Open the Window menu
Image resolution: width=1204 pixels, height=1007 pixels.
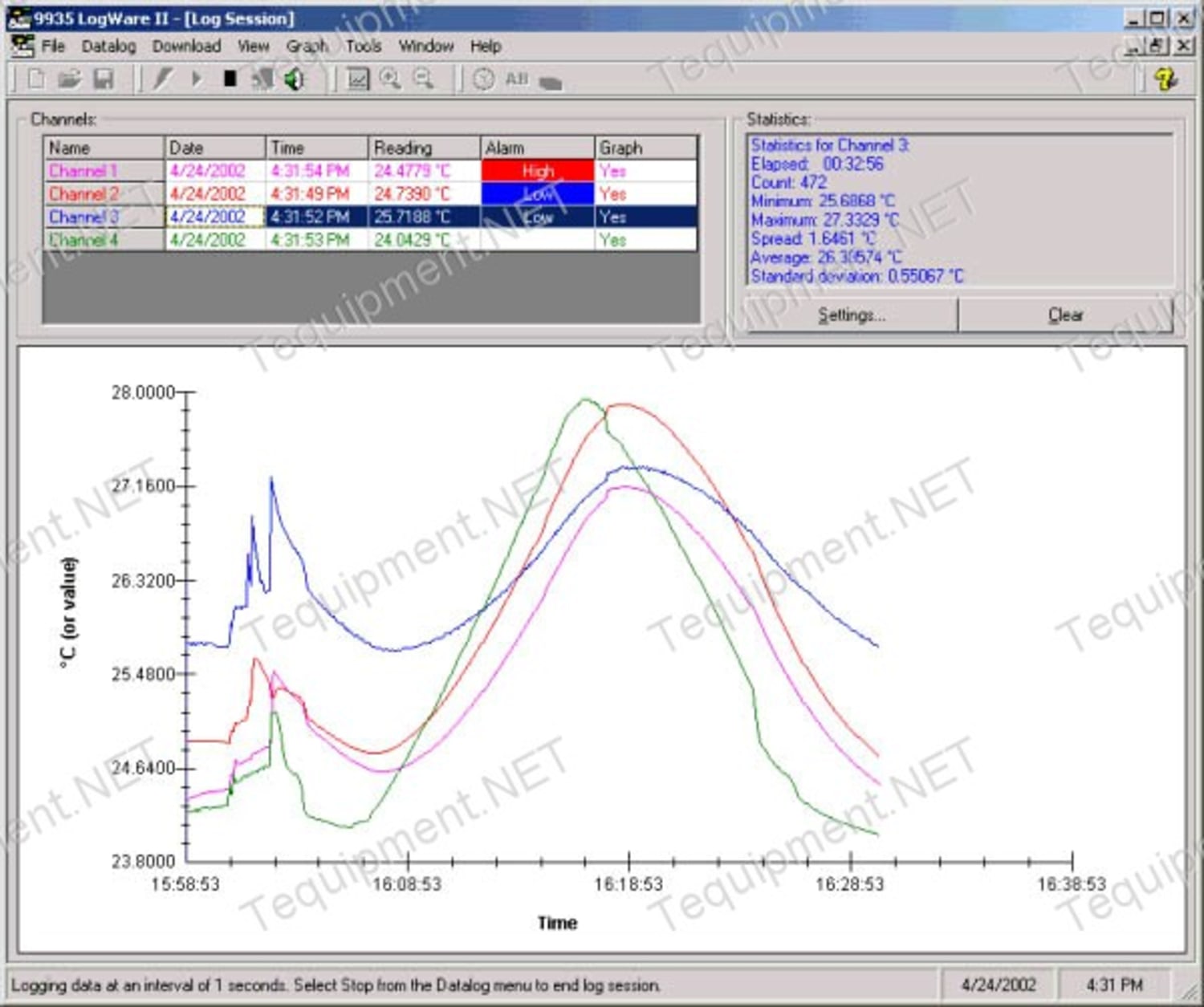pos(426,47)
